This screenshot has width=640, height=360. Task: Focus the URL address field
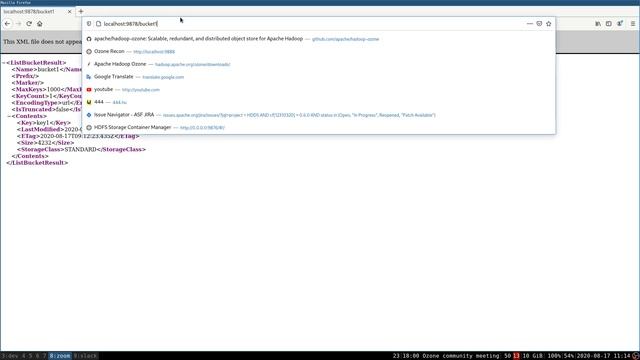pos(312,24)
